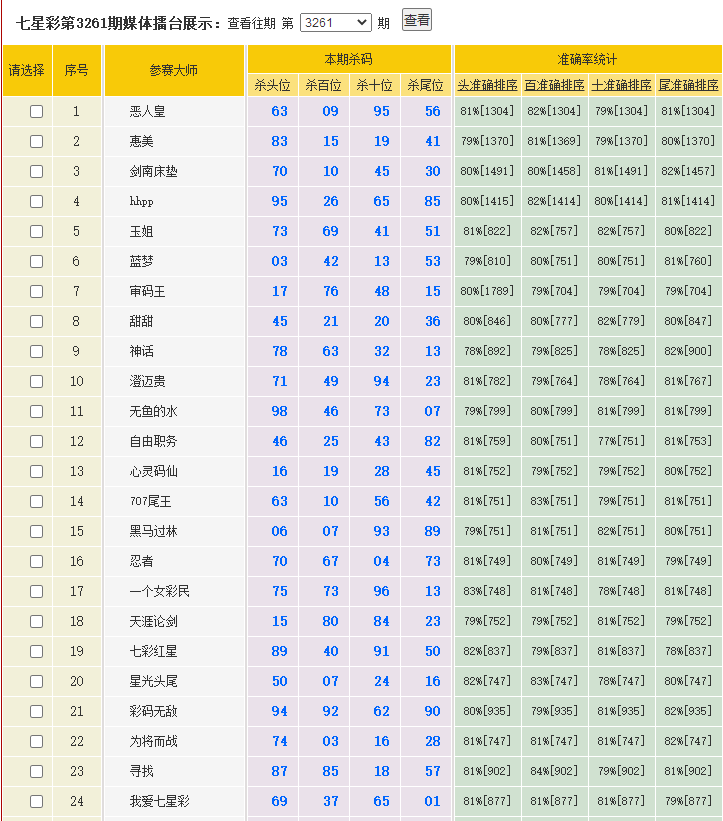Check the box for 我爱七星彩
The height and width of the screenshot is (821, 723).
click(x=37, y=802)
